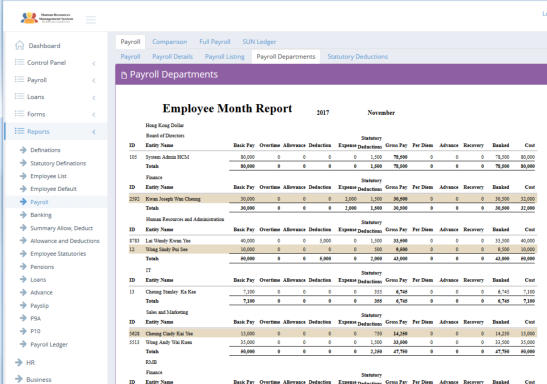547x384 pixels.
Task: Click the HRMS people logo icon
Action: coord(29,18)
